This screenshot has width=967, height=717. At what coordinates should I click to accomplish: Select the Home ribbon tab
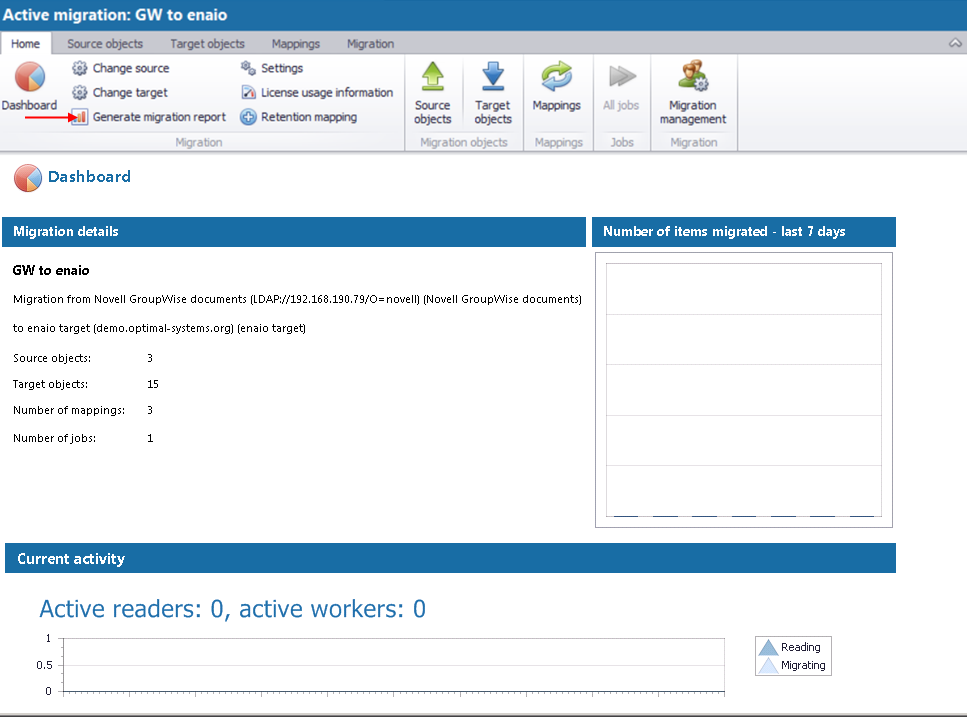point(26,44)
